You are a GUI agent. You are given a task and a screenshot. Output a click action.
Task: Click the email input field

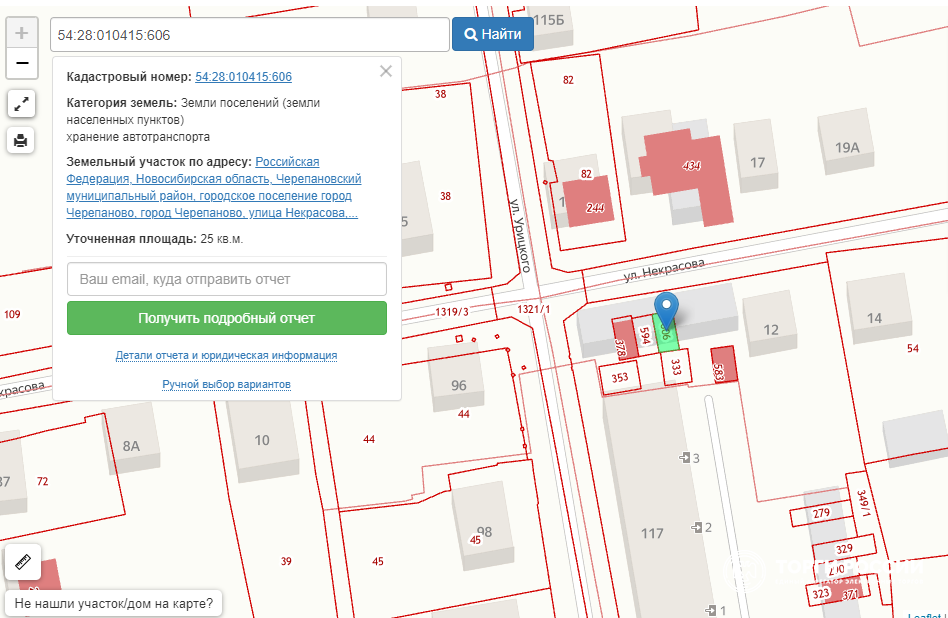click(x=227, y=279)
